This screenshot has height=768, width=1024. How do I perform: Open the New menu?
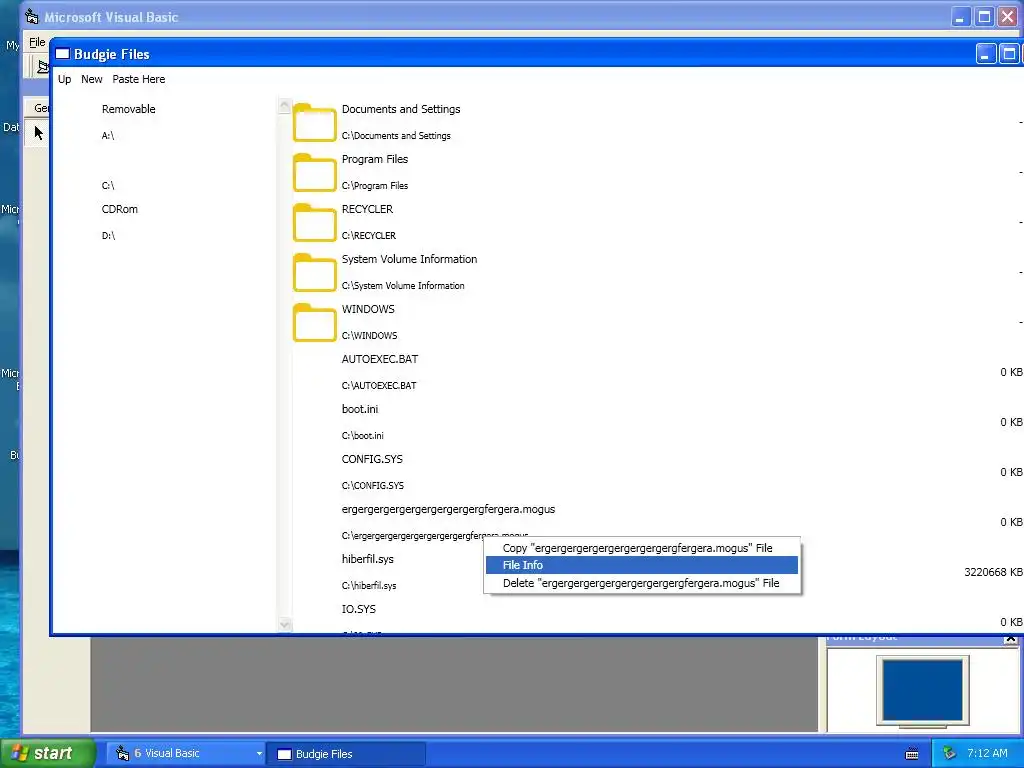click(91, 79)
